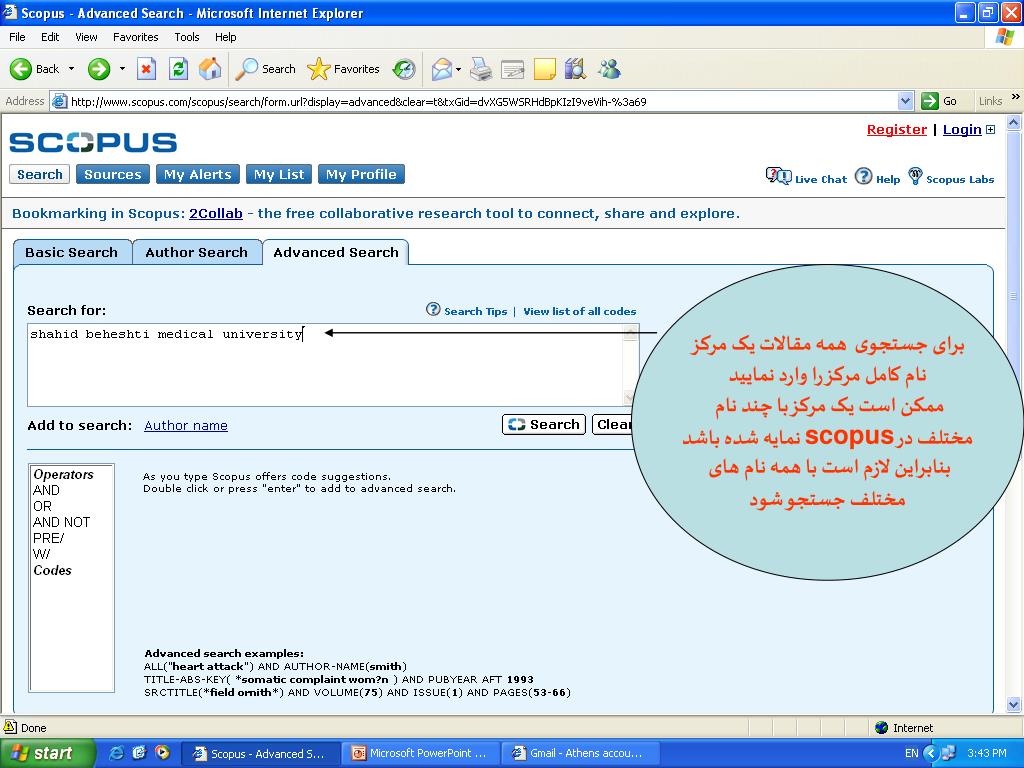Click page scrollbar up arrow

pos(1014,122)
